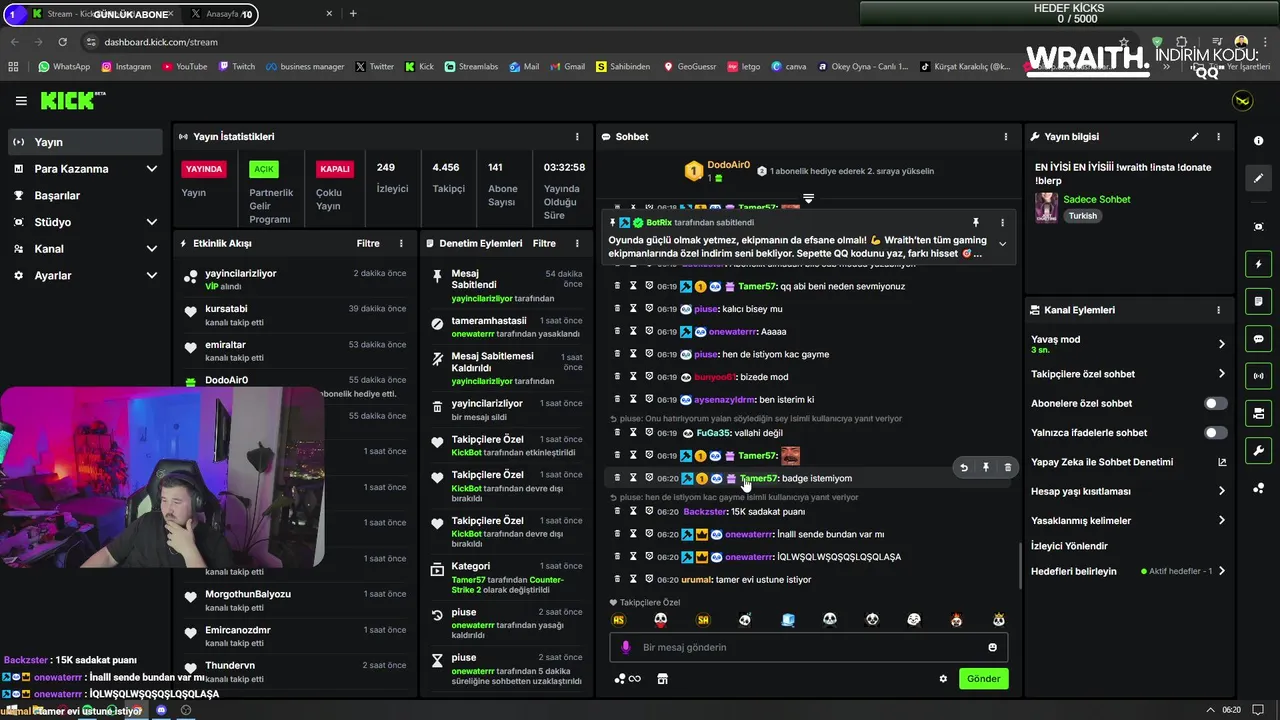Image resolution: width=1280 pixels, height=720 pixels.
Task: Select the AS emote in emote row
Action: 618,620
